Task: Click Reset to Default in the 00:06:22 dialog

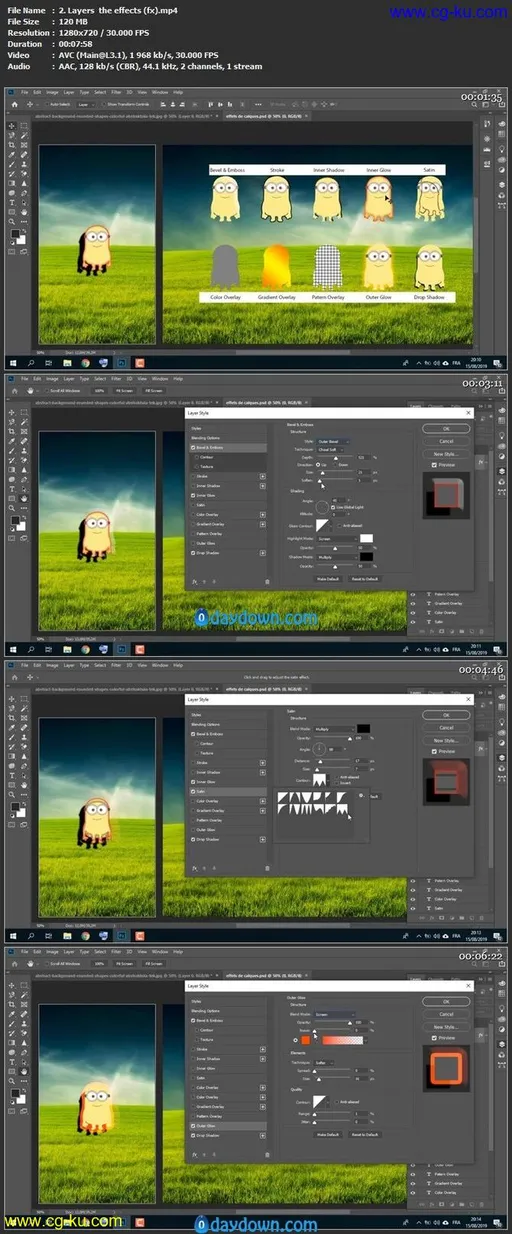Action: pos(366,1133)
